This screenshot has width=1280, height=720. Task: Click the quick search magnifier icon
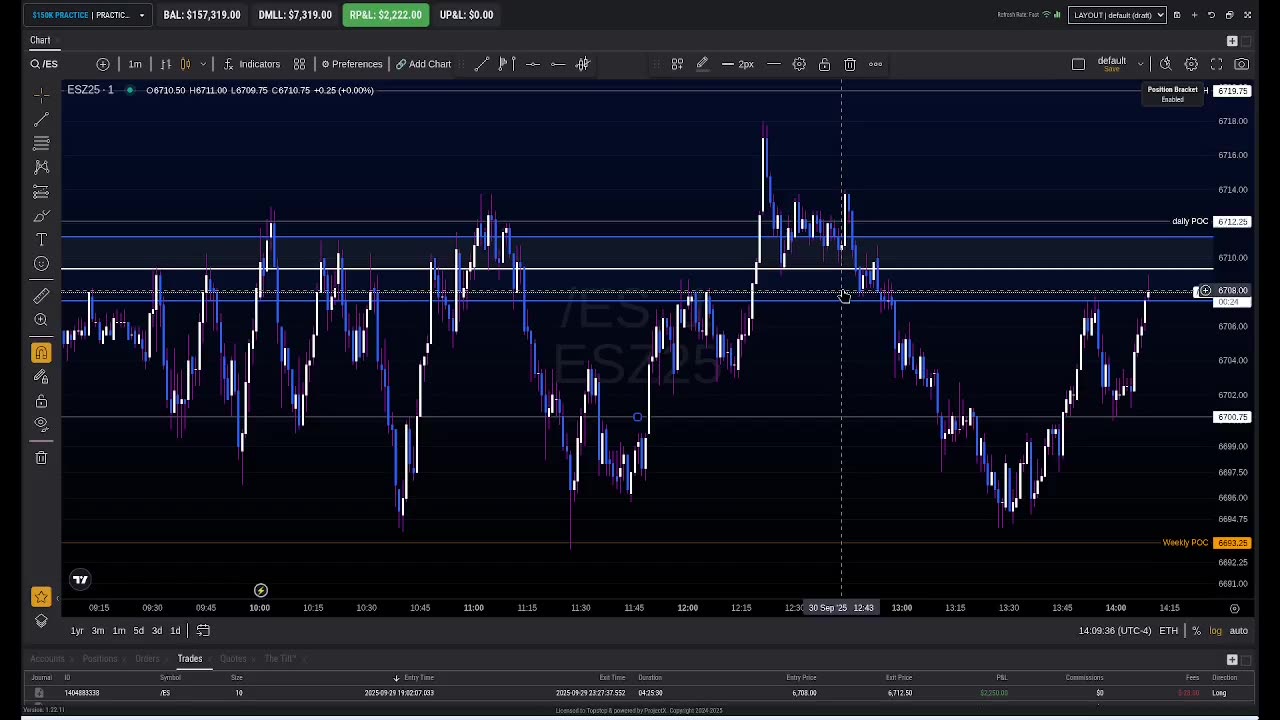(x=1166, y=64)
